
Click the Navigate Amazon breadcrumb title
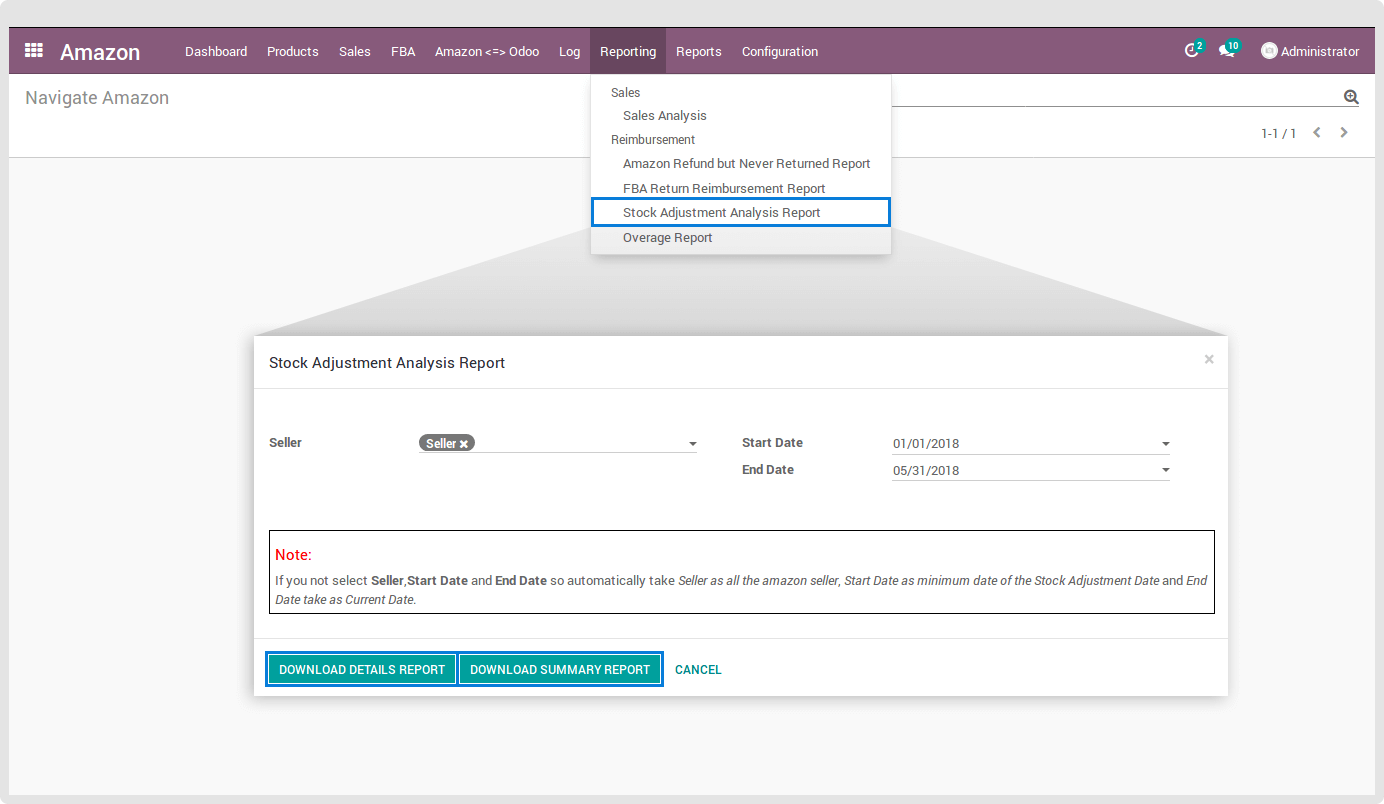click(97, 98)
